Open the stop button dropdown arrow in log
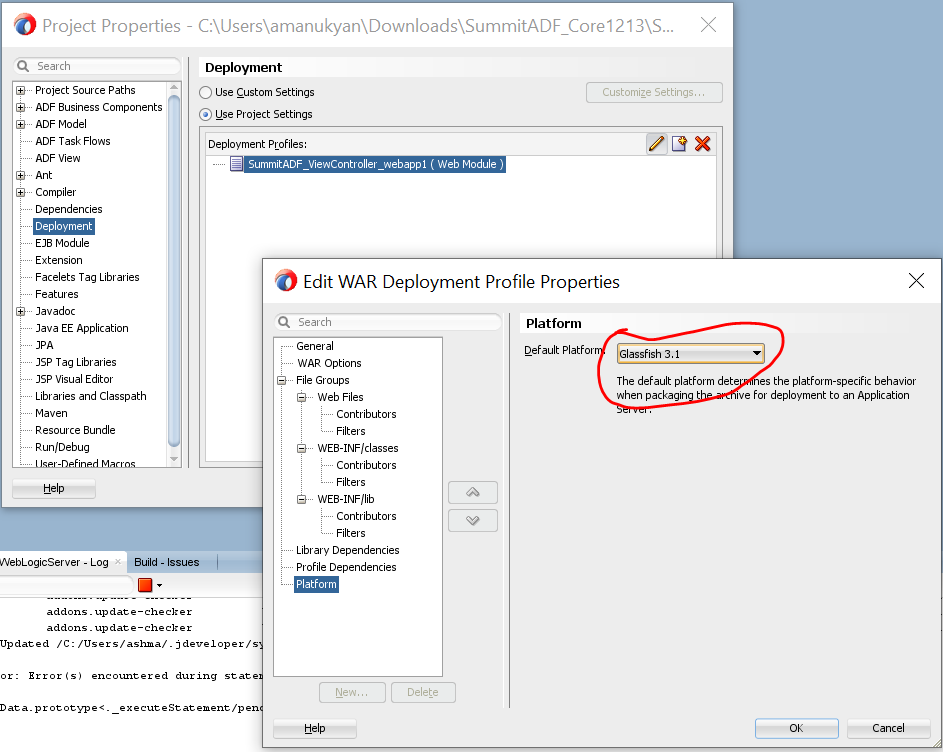The height and width of the screenshot is (752, 943). click(159, 585)
